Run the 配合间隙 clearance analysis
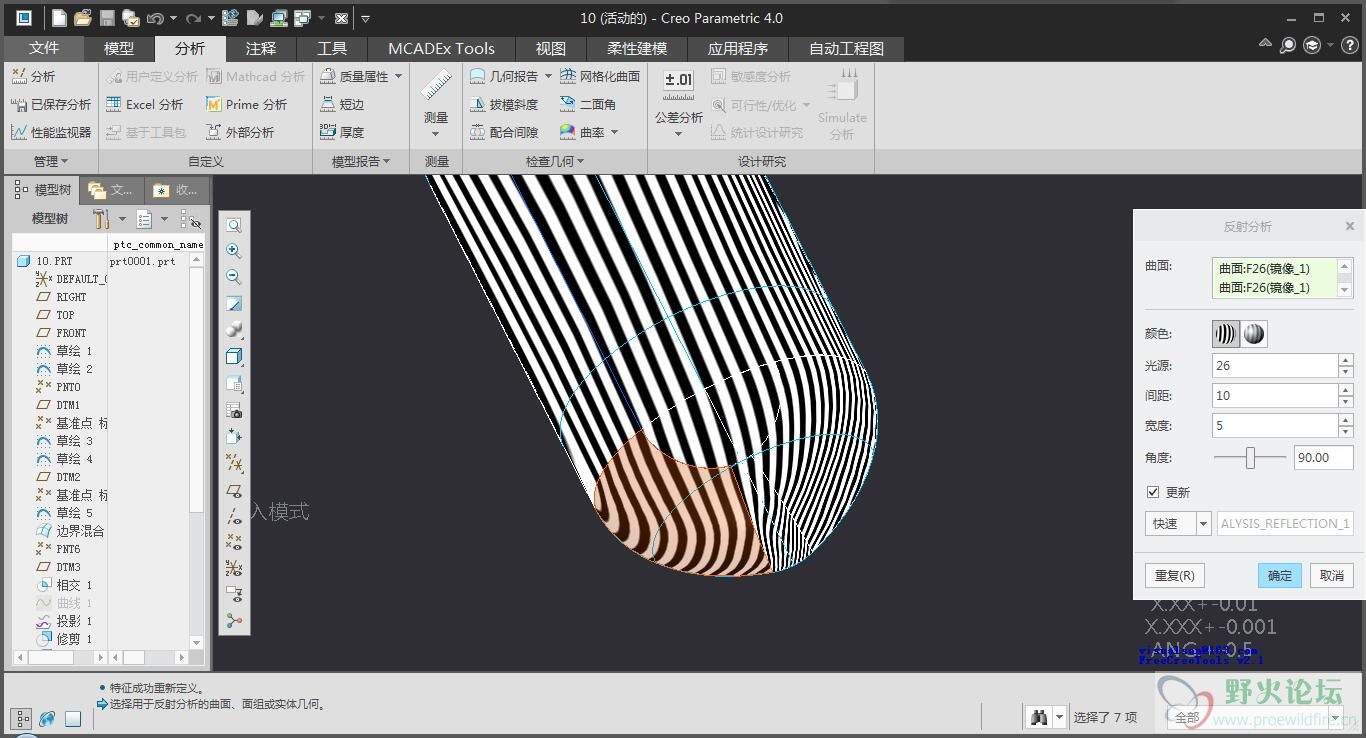 pyautogui.click(x=504, y=132)
